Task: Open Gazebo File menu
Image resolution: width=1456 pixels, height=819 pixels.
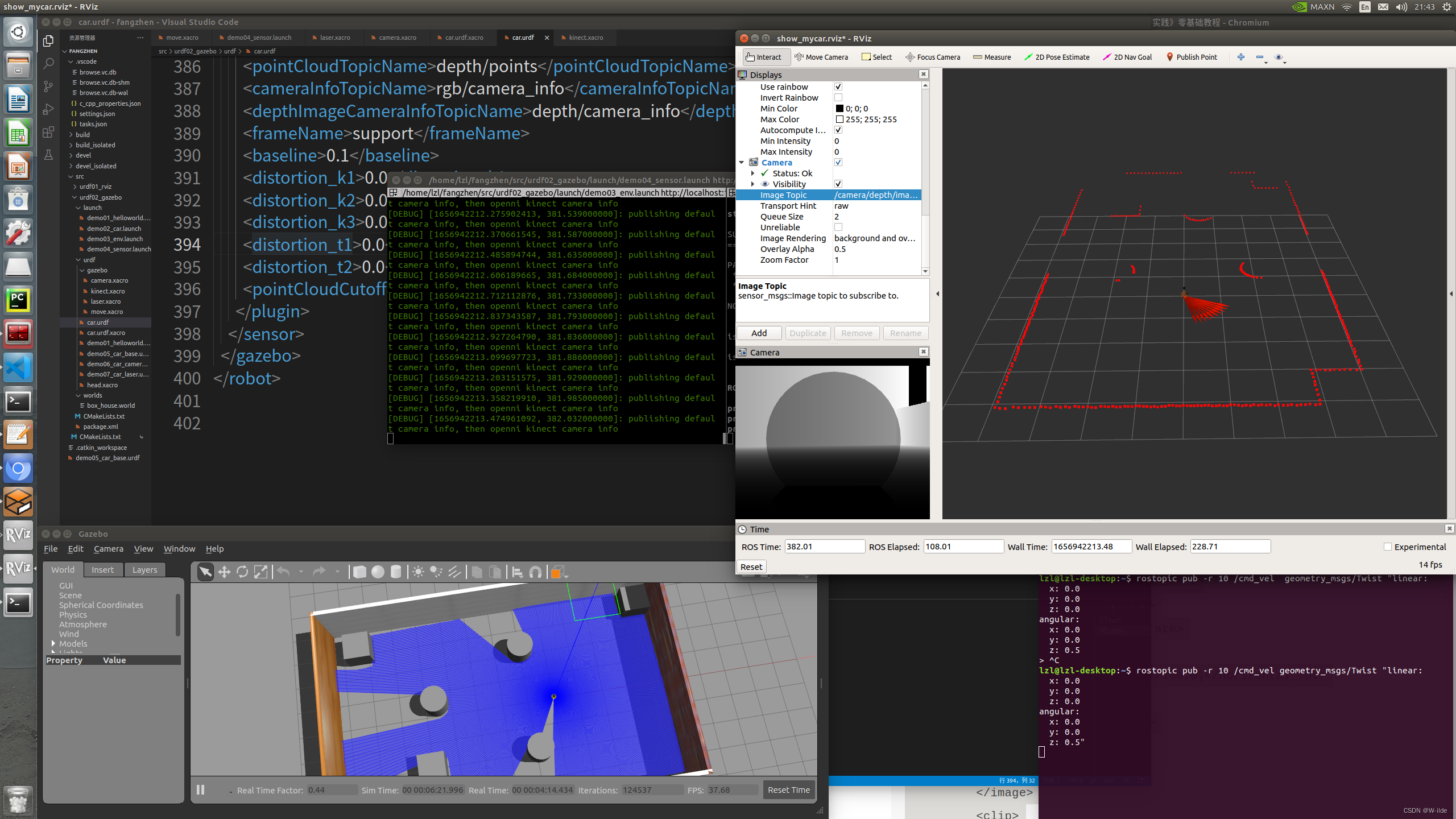Action: pos(51,548)
